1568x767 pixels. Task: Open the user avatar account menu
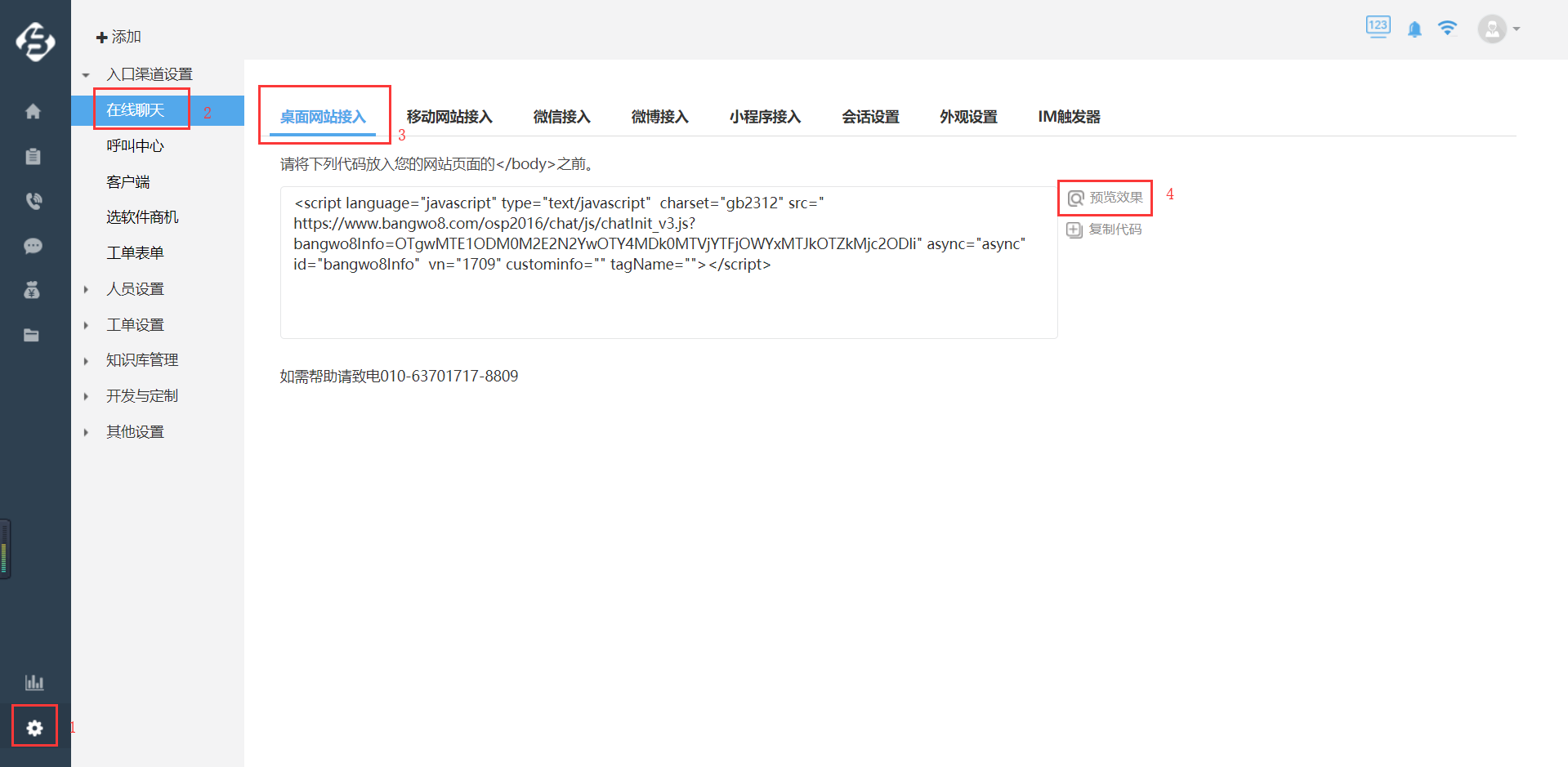coord(1499,29)
